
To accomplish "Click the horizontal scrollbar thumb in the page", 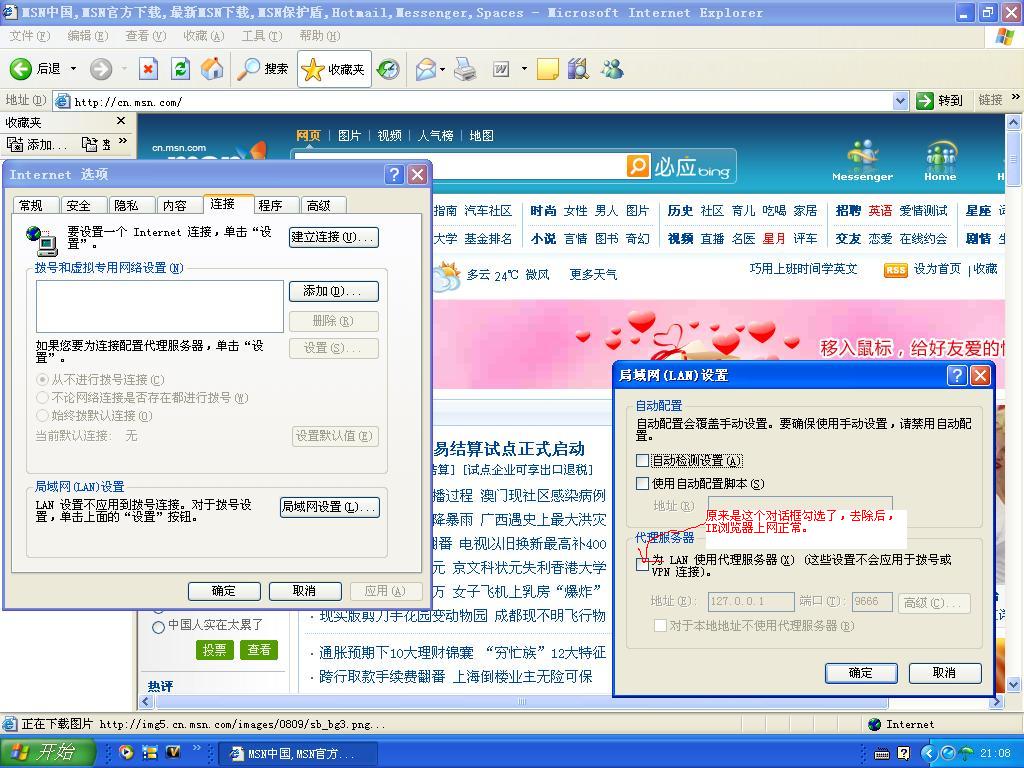I will (522, 702).
